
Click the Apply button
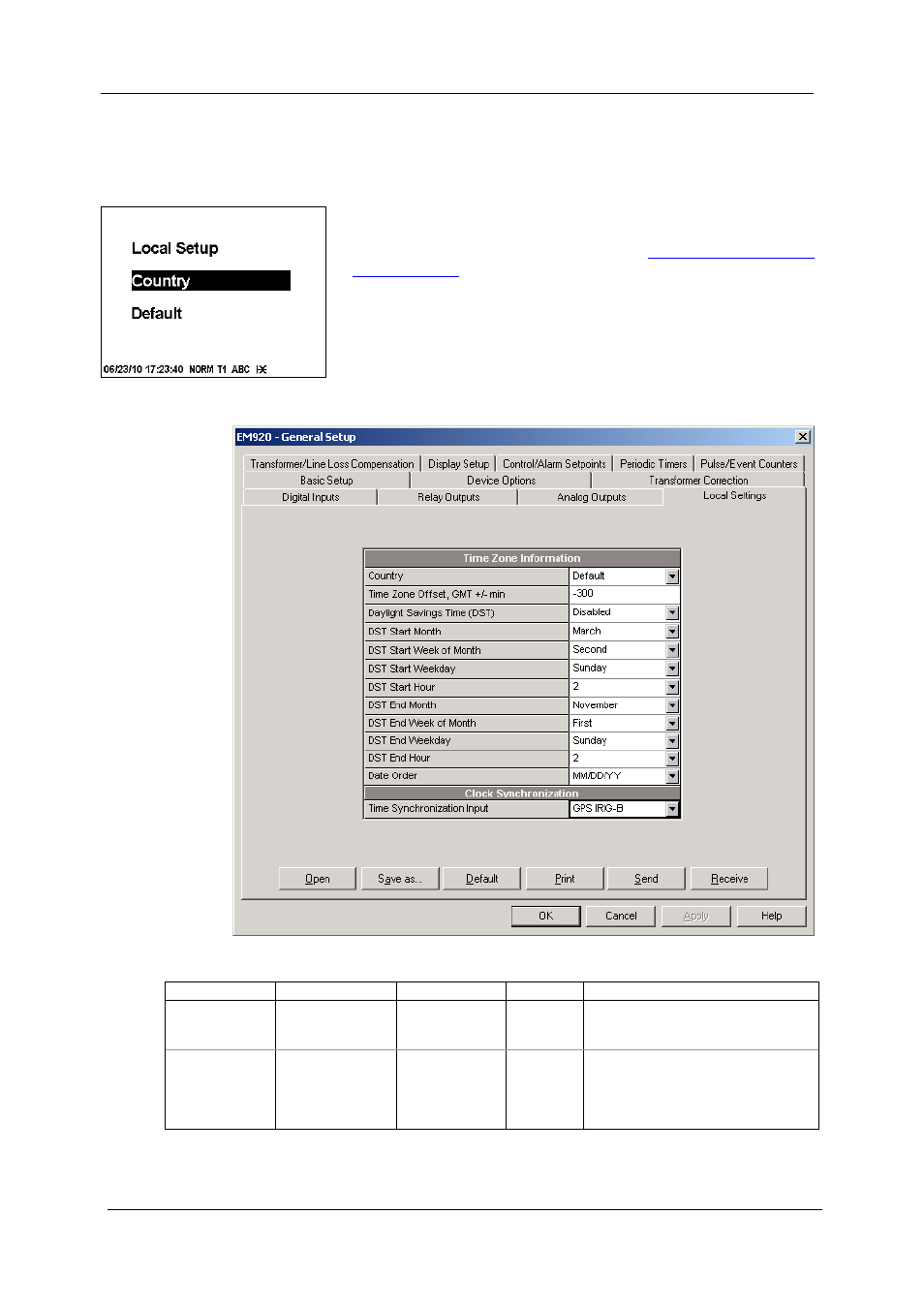(696, 916)
